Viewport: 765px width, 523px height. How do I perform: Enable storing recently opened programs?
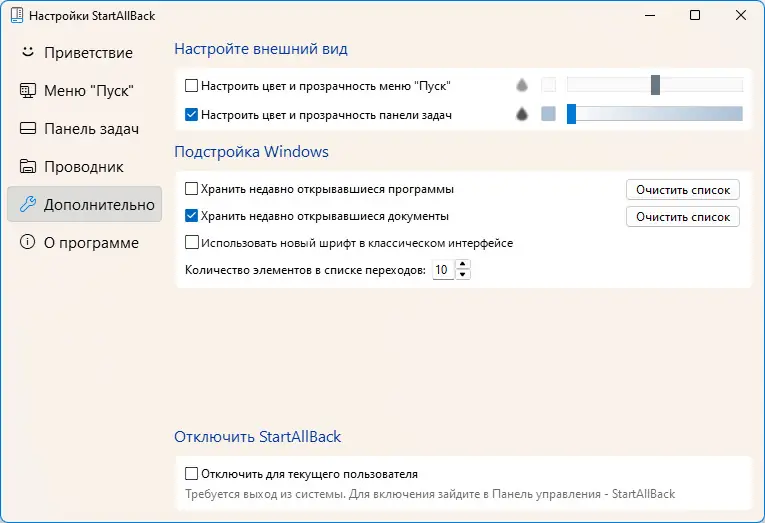point(192,189)
